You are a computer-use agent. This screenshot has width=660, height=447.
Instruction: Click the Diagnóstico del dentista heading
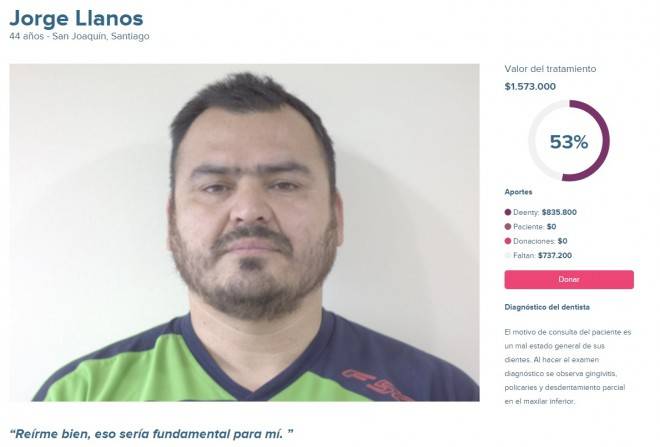[x=547, y=307]
